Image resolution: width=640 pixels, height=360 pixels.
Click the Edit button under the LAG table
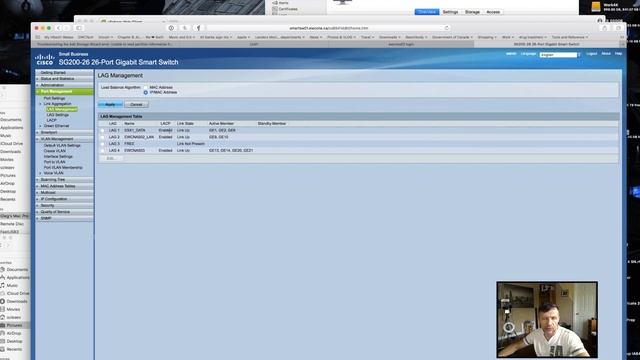(111, 158)
